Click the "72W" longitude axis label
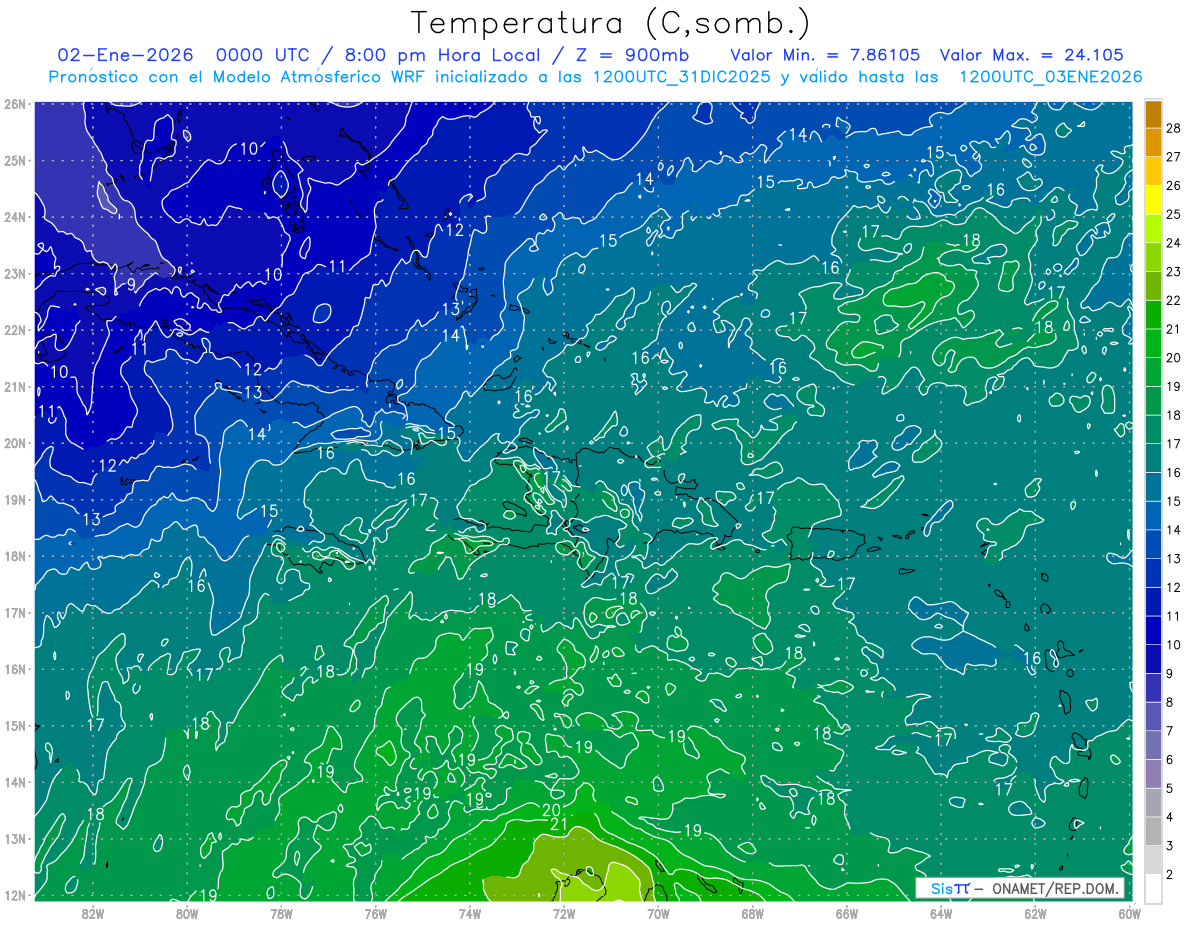The height and width of the screenshot is (927, 1200). pyautogui.click(x=564, y=912)
